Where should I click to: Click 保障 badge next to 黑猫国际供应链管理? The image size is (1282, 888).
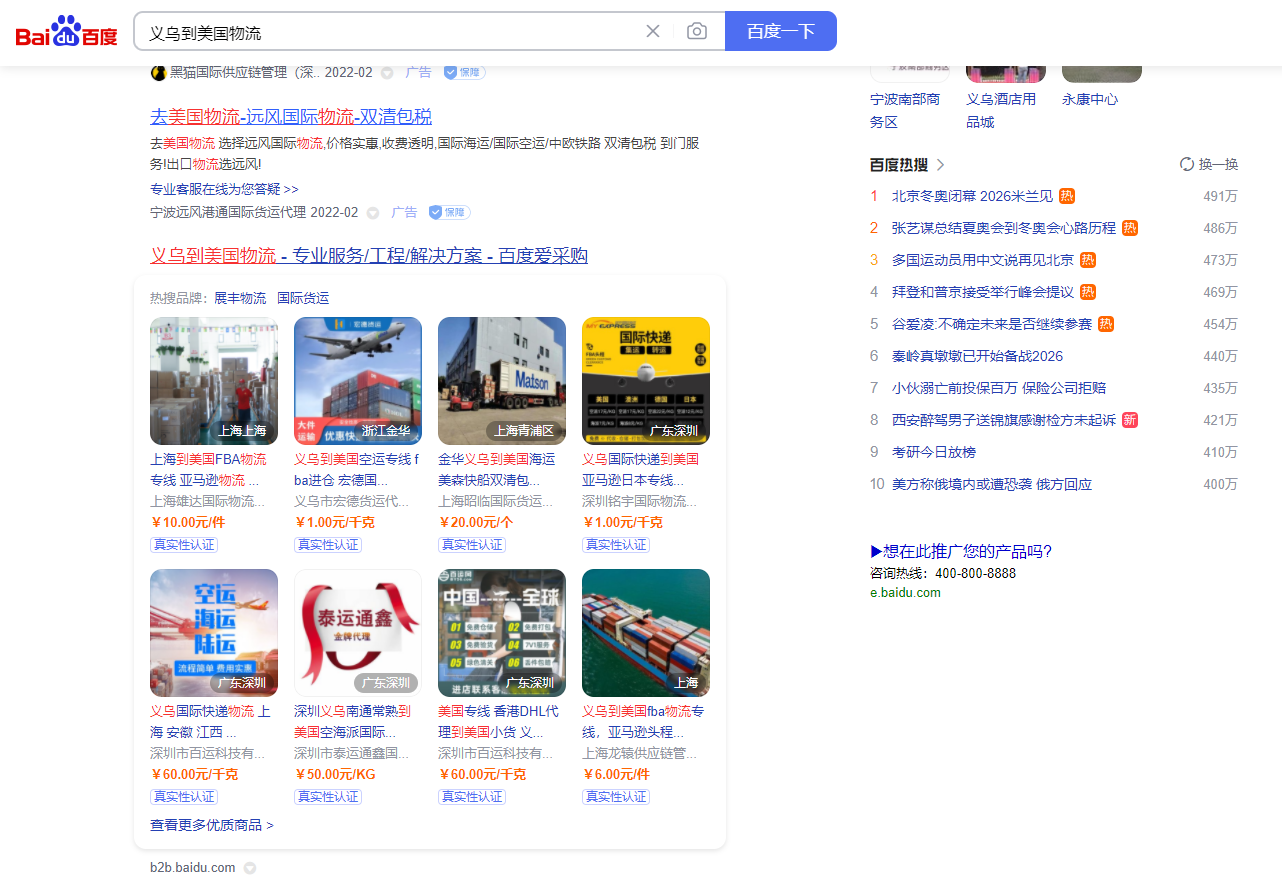464,72
